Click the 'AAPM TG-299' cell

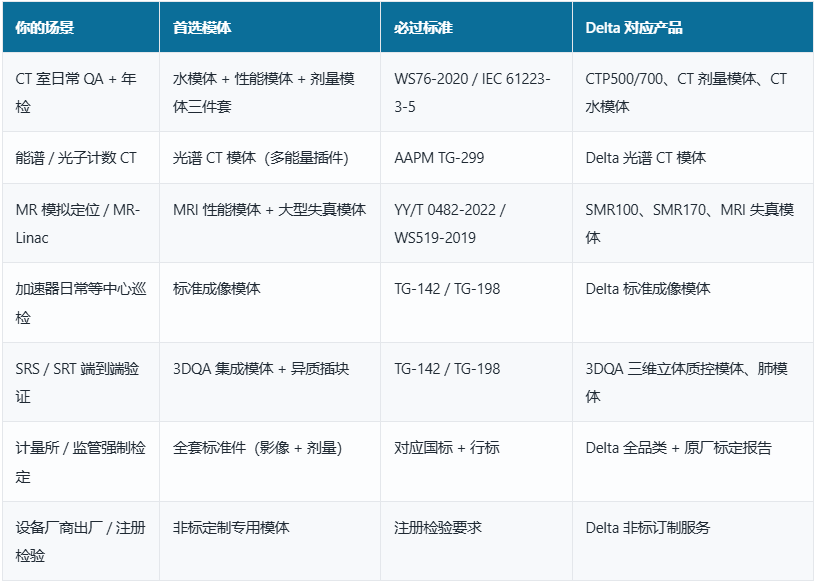[476, 158]
